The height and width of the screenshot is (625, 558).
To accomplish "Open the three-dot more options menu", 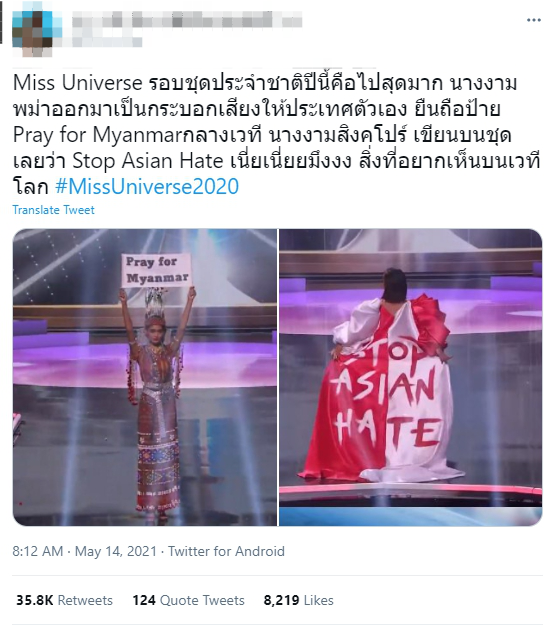I will (x=534, y=20).
